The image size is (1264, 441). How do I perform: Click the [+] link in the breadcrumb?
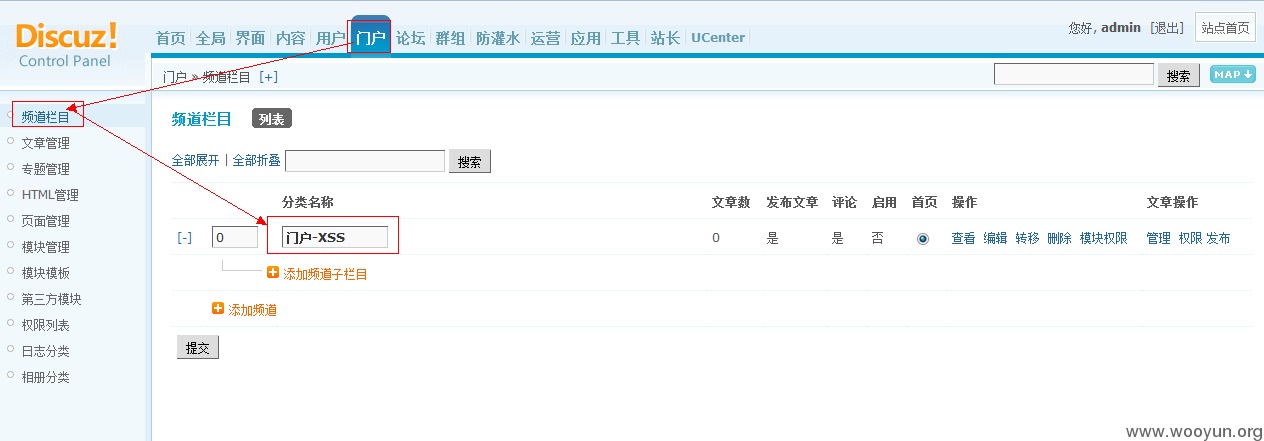268,76
